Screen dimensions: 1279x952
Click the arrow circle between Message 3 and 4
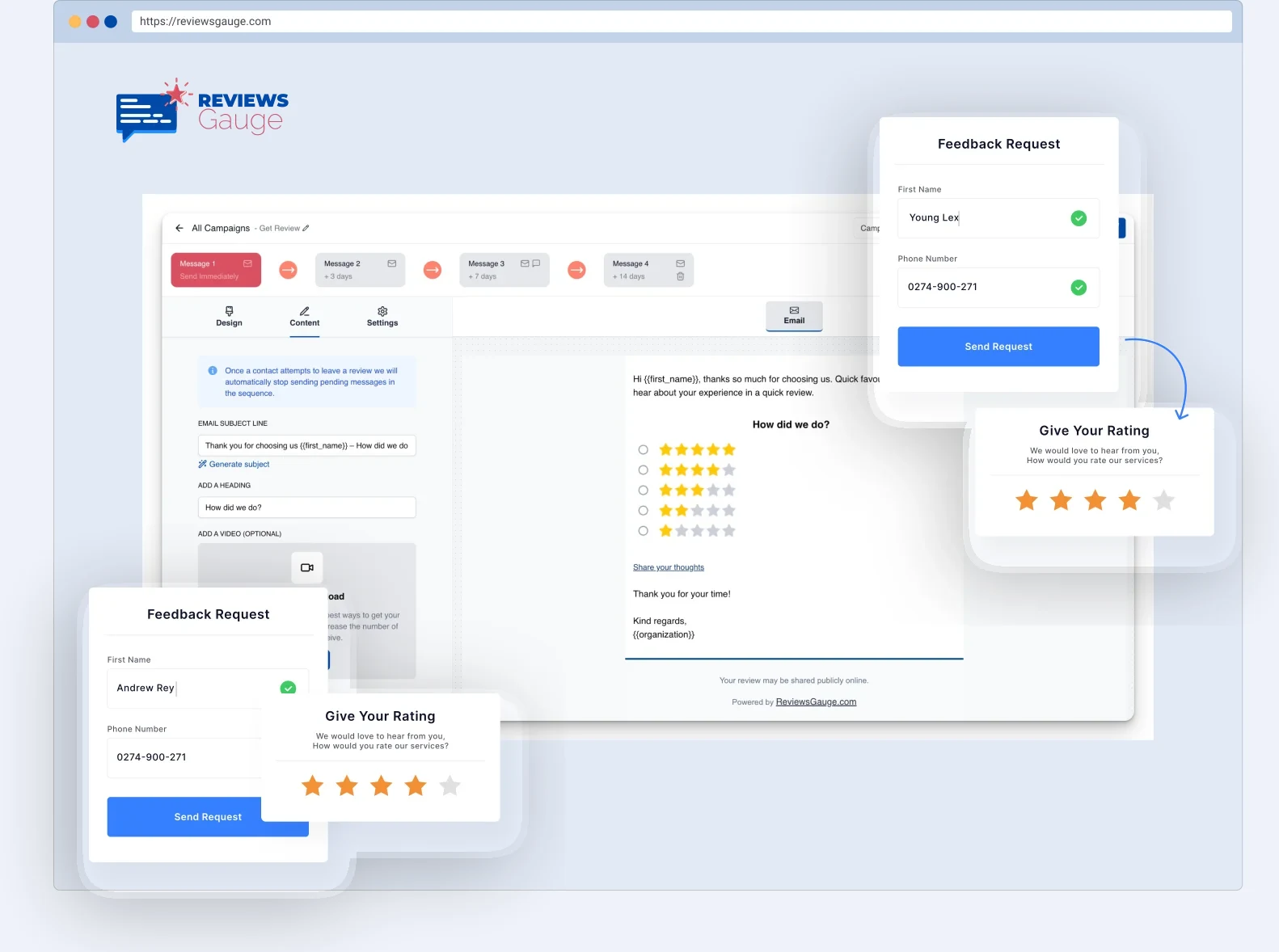pos(576,270)
